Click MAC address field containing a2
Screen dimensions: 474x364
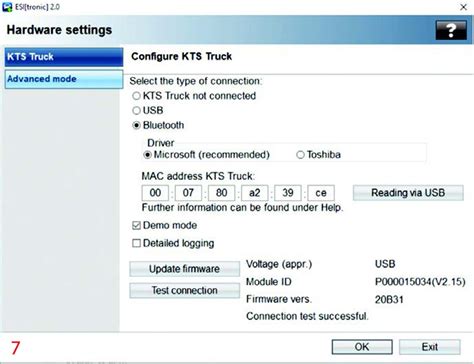[x=254, y=193]
